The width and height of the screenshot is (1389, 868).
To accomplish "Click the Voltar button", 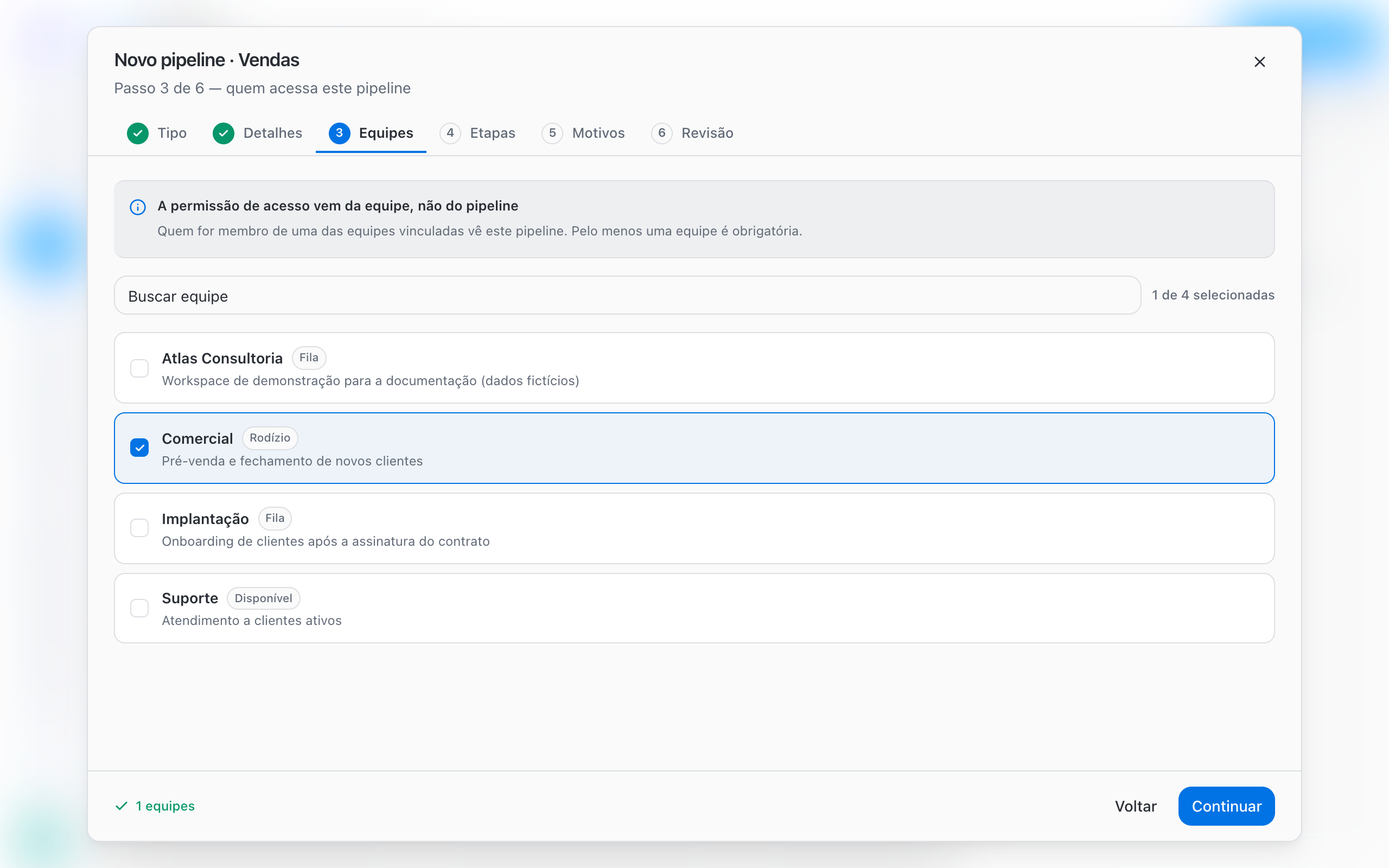I will [x=1135, y=806].
